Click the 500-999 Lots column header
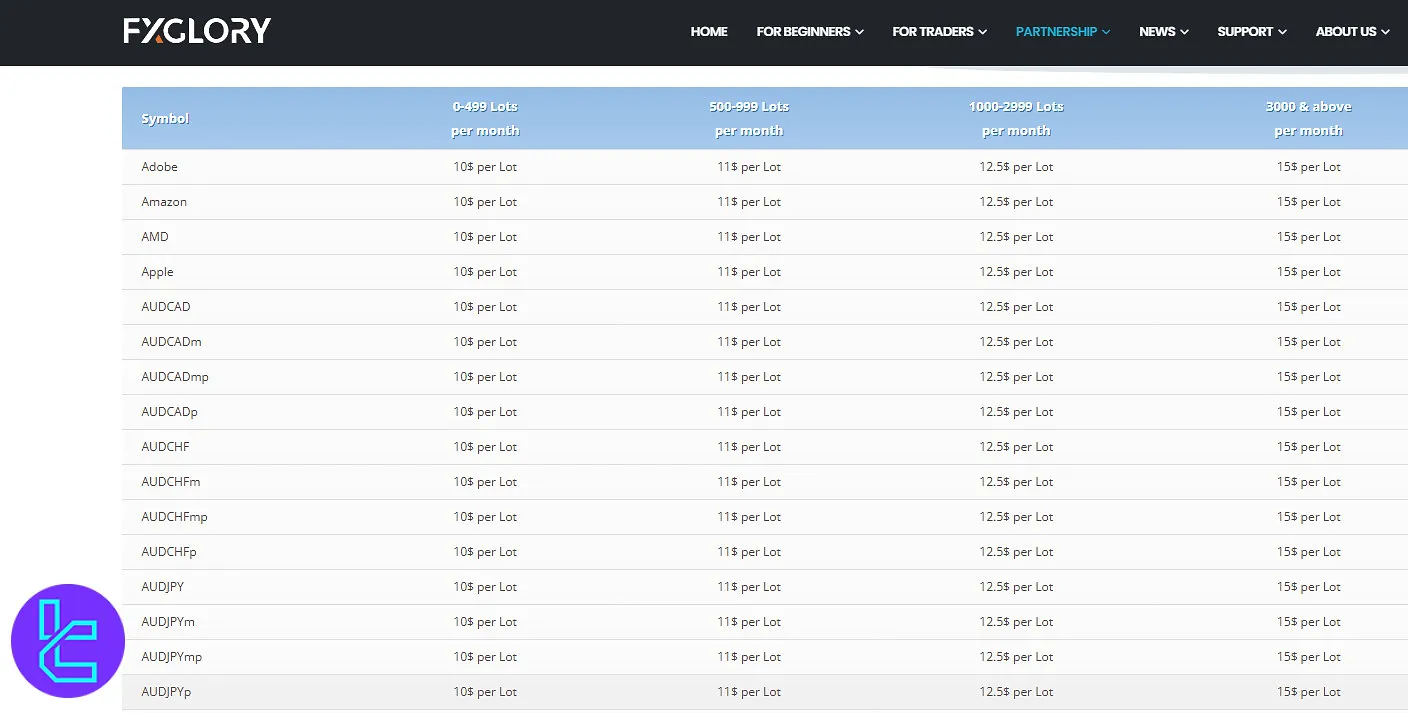The image size is (1408, 713). coord(749,118)
